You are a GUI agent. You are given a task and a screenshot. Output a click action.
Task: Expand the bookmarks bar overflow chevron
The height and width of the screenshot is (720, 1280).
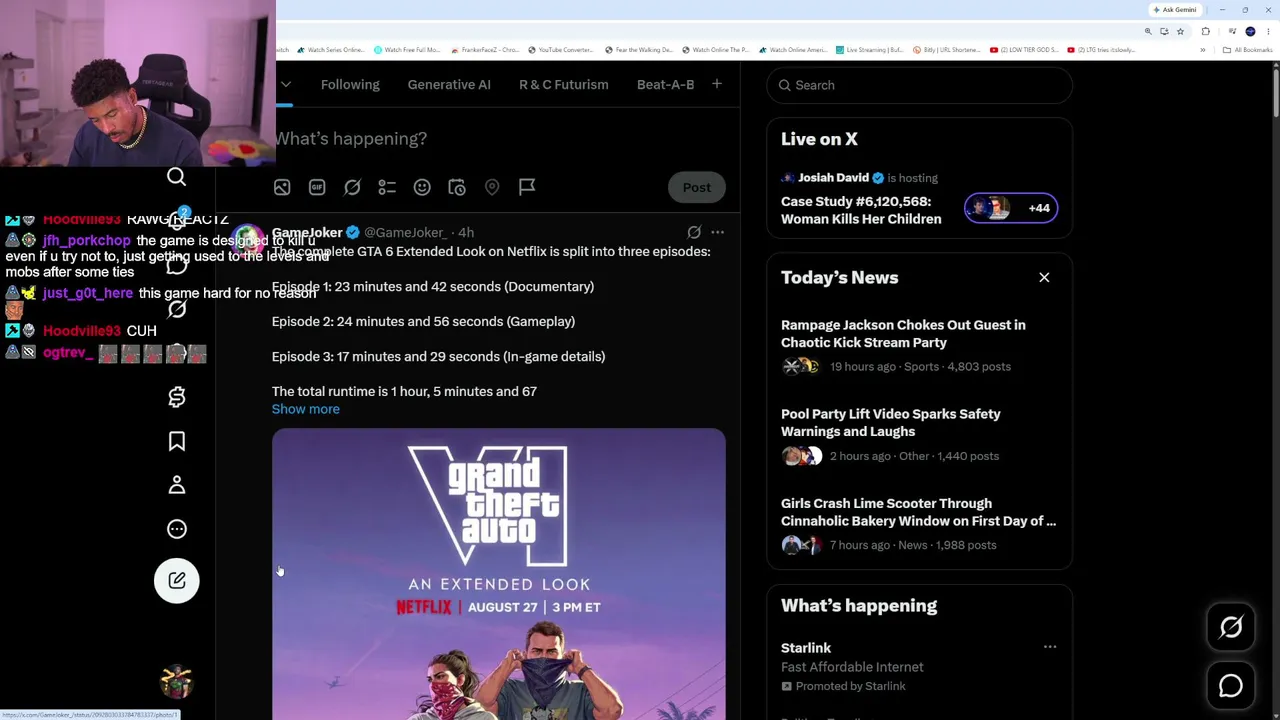coord(1202,50)
